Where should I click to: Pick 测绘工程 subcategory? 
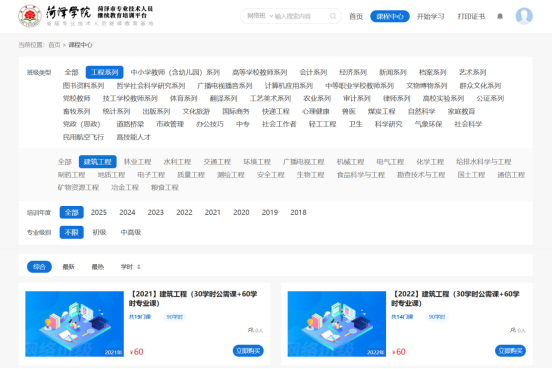click(x=231, y=175)
